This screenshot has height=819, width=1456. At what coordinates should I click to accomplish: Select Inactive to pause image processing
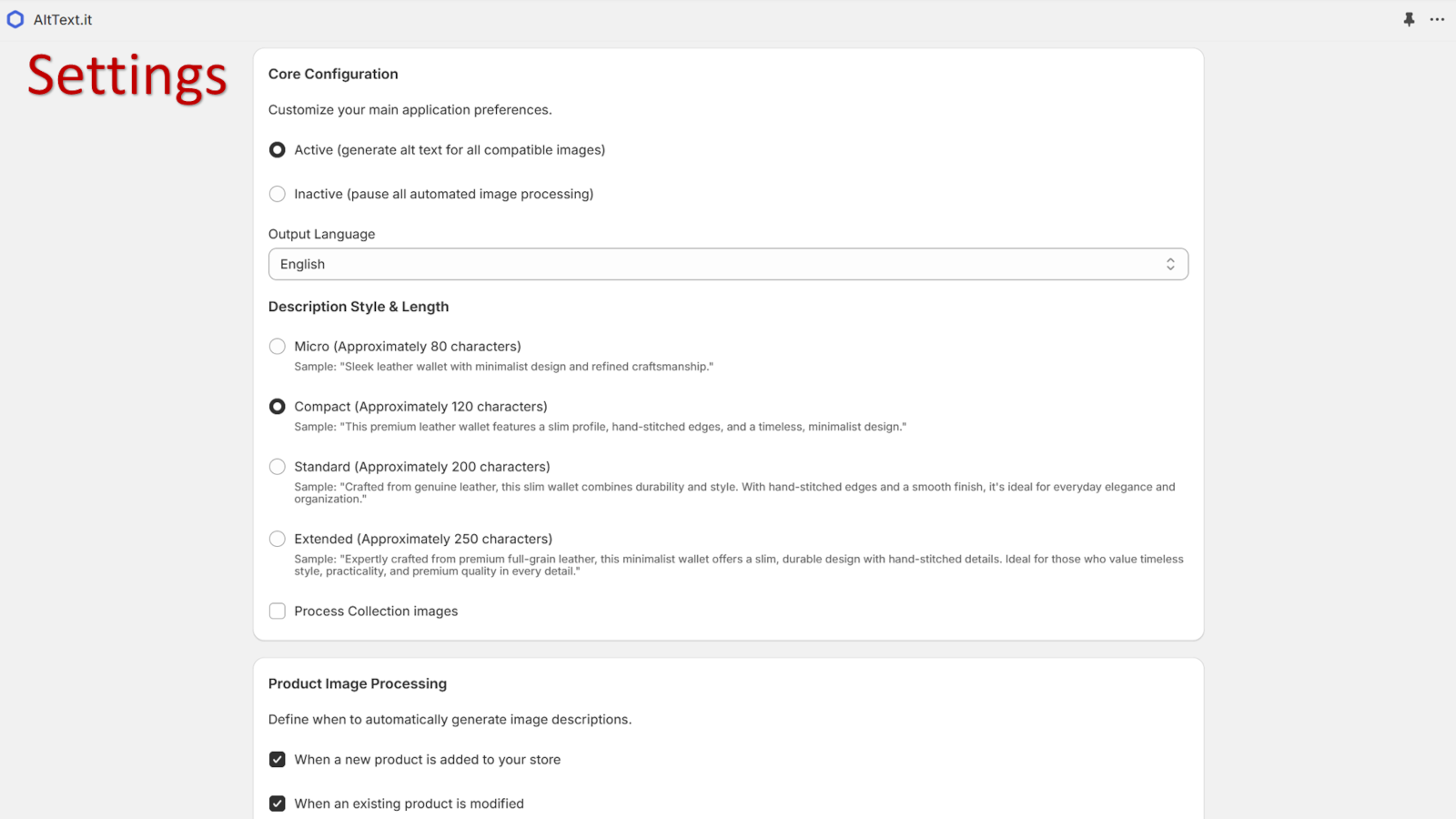(277, 194)
